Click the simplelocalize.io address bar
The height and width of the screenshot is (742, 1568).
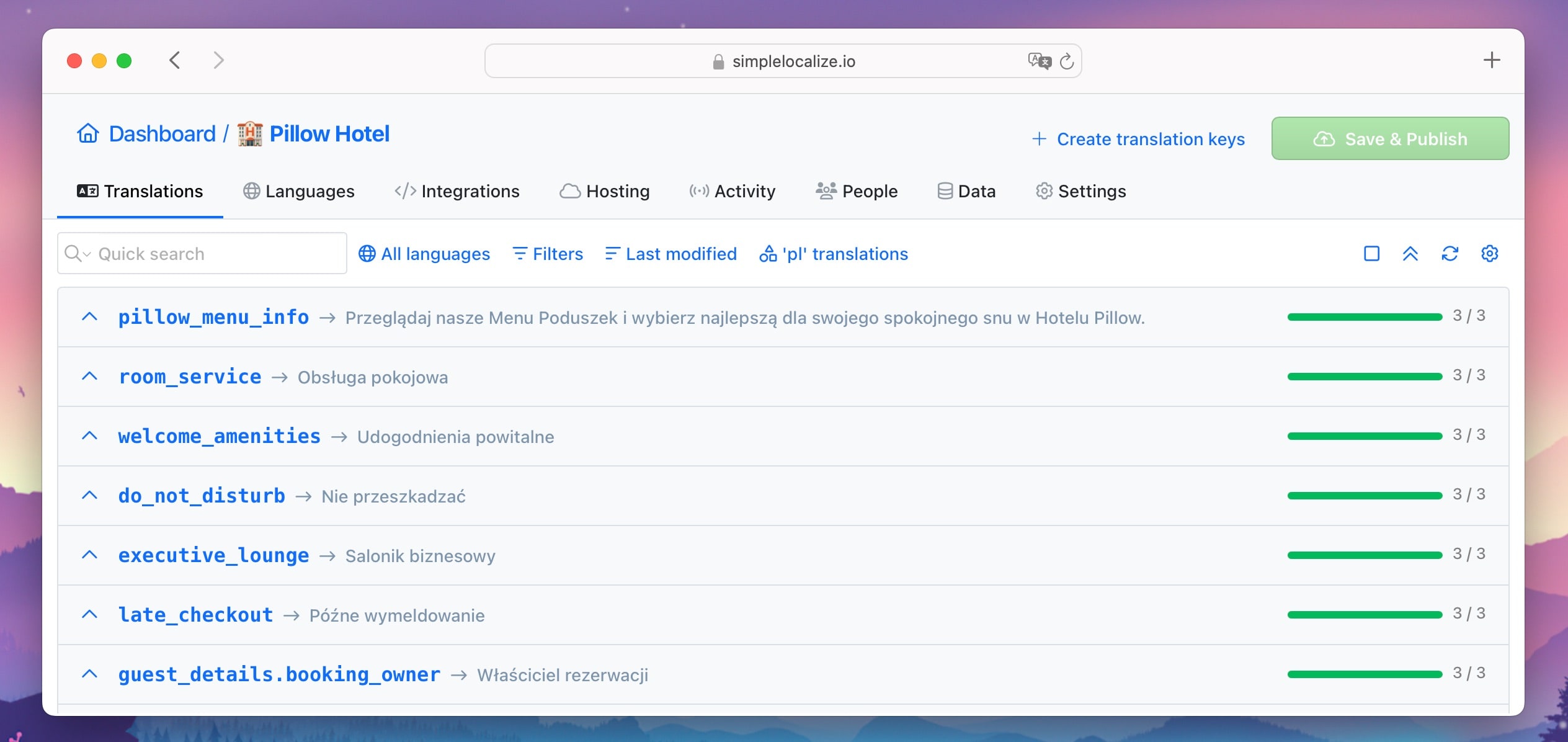tap(783, 61)
